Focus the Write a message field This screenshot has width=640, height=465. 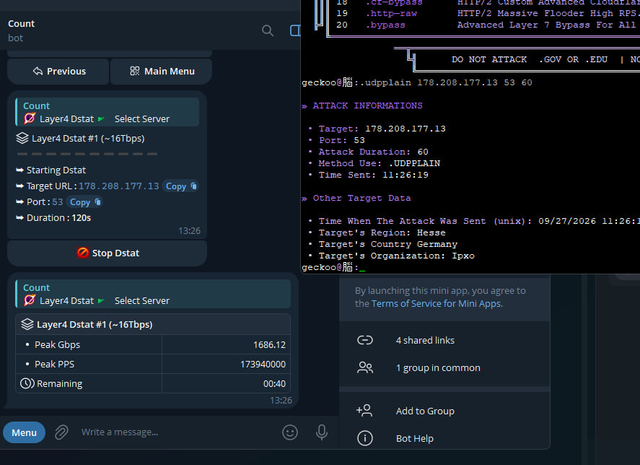pyautogui.click(x=176, y=432)
